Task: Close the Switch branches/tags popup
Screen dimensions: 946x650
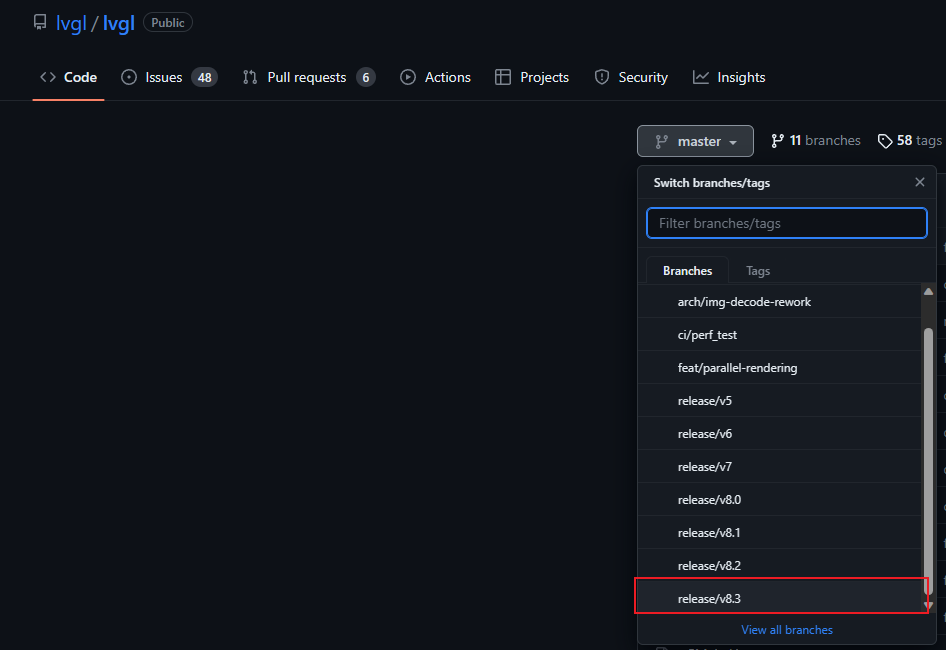Action: (x=919, y=182)
